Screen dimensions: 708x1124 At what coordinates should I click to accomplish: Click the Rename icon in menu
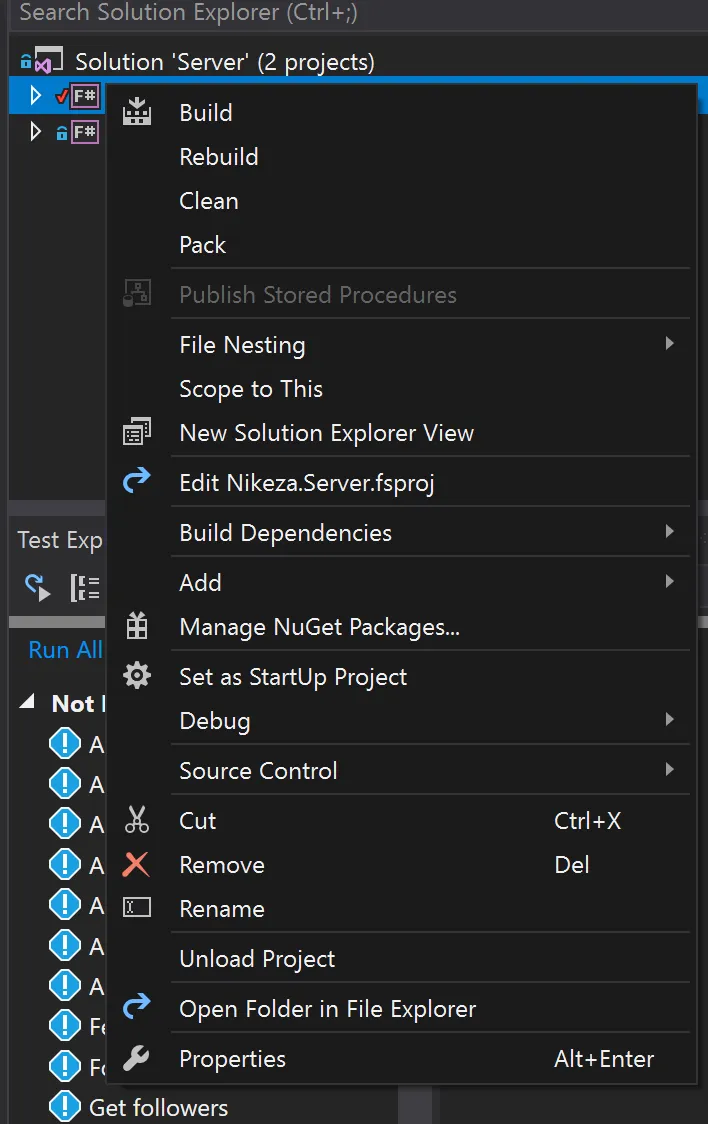[x=137, y=908]
